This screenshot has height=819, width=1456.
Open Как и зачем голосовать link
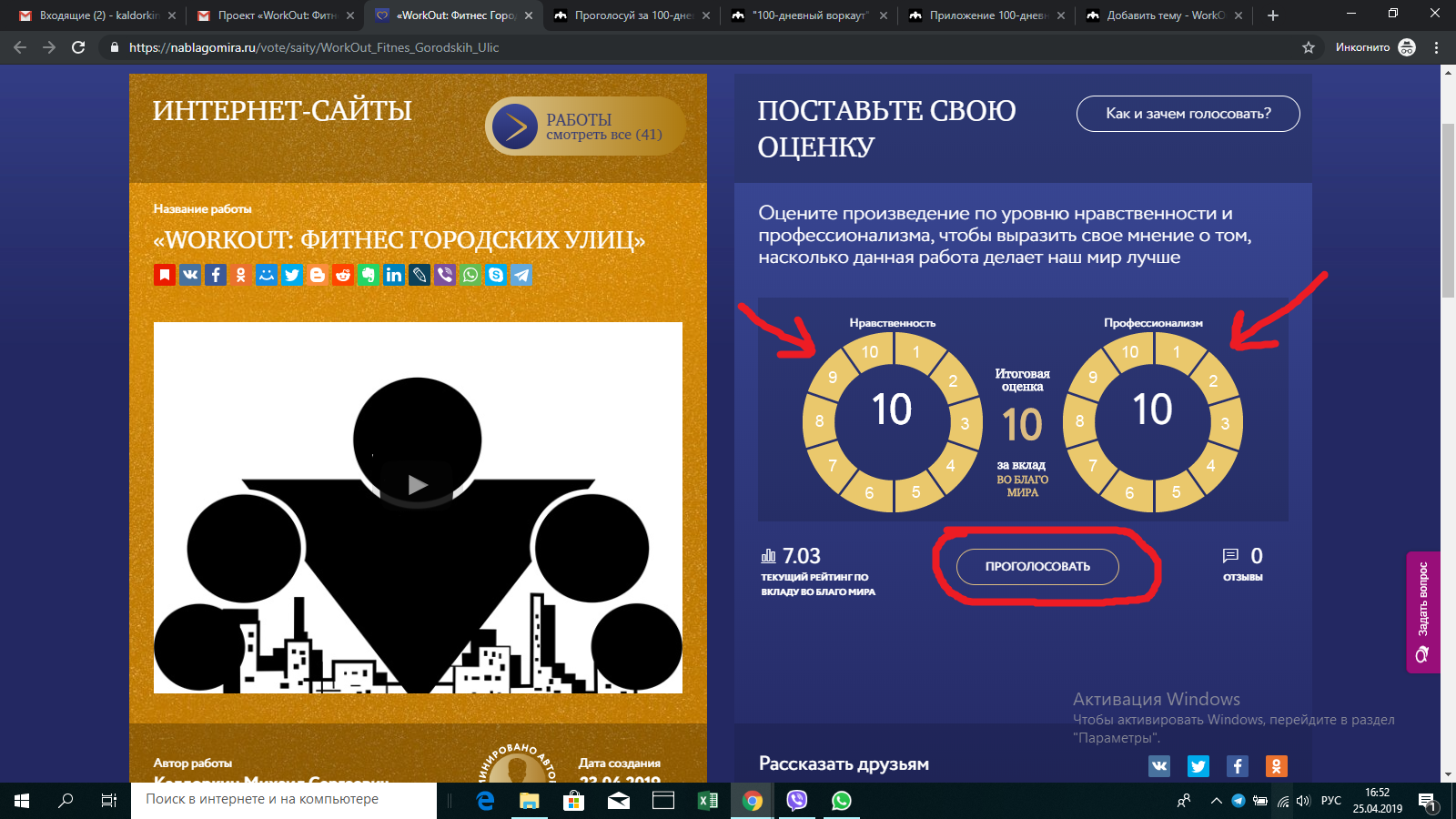tap(1188, 114)
